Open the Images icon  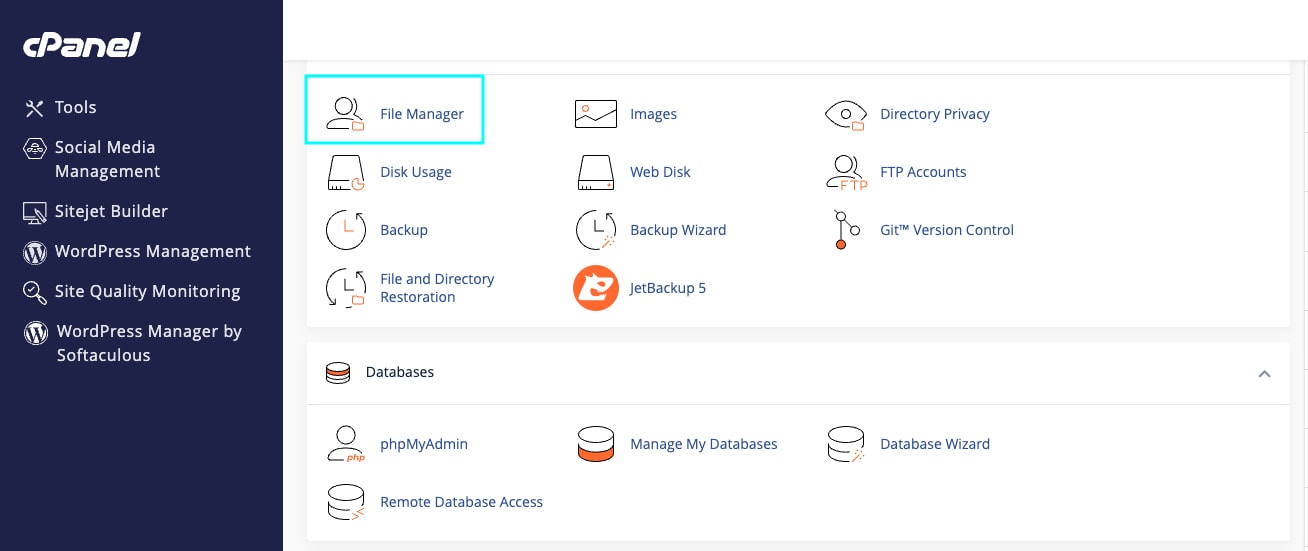[595, 114]
